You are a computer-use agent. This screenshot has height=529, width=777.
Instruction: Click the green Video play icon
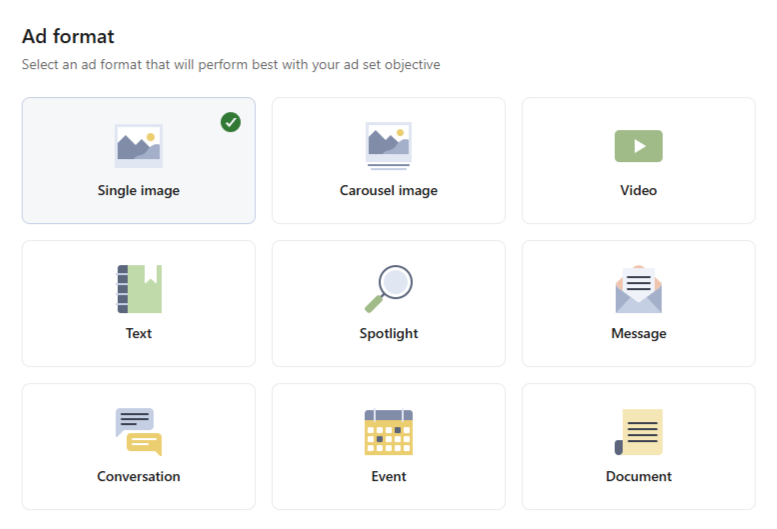(x=638, y=146)
